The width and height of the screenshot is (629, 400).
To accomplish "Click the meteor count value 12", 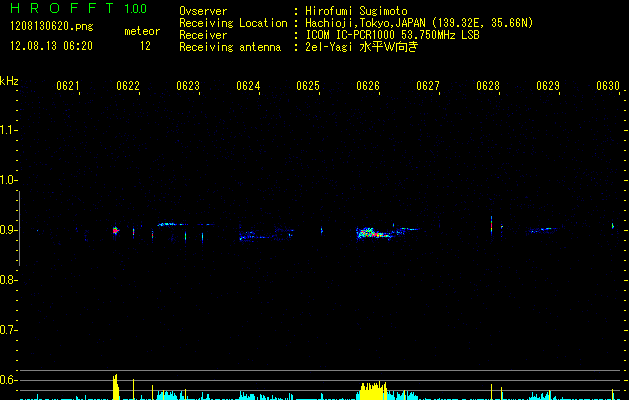I will tap(145, 46).
